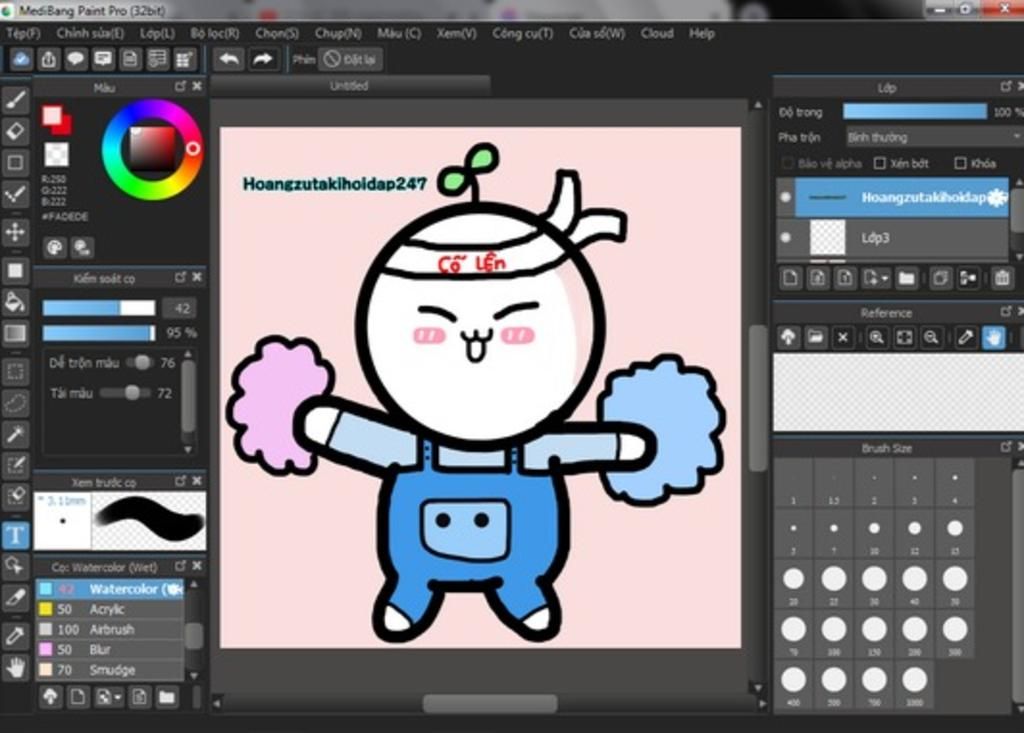Adjust the brush opacity slider at 95%
Screen dimensions: 1024x733
(99, 333)
